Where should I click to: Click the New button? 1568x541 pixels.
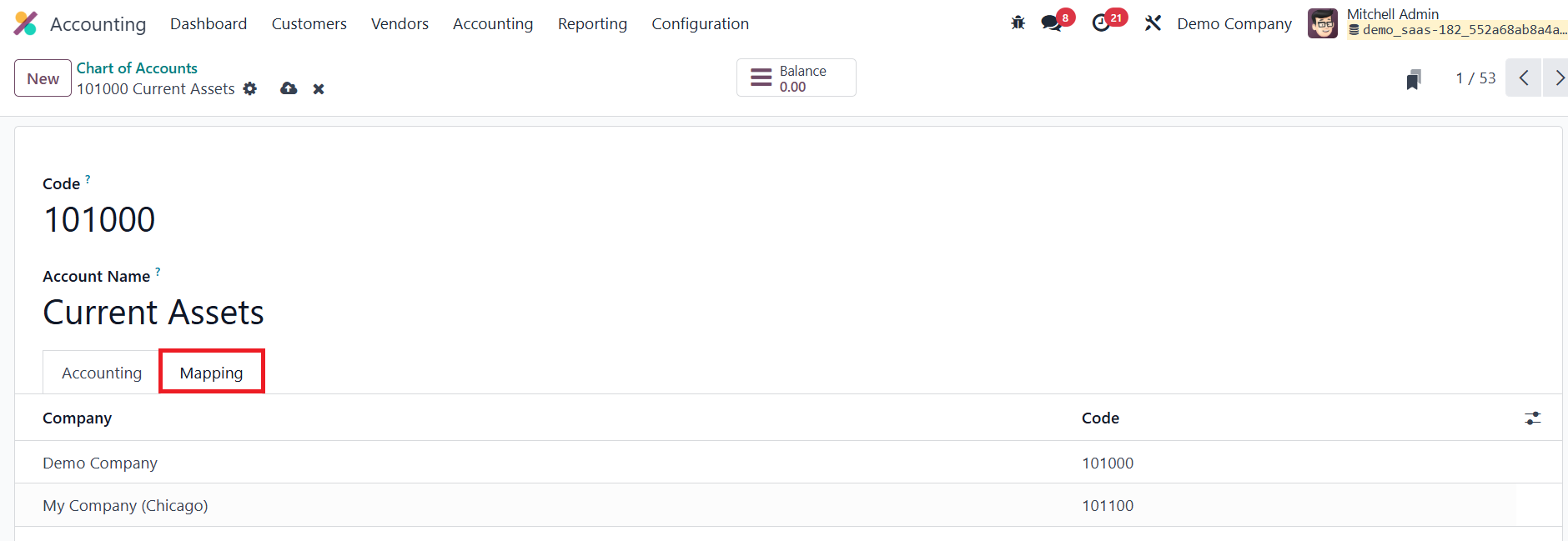43,79
